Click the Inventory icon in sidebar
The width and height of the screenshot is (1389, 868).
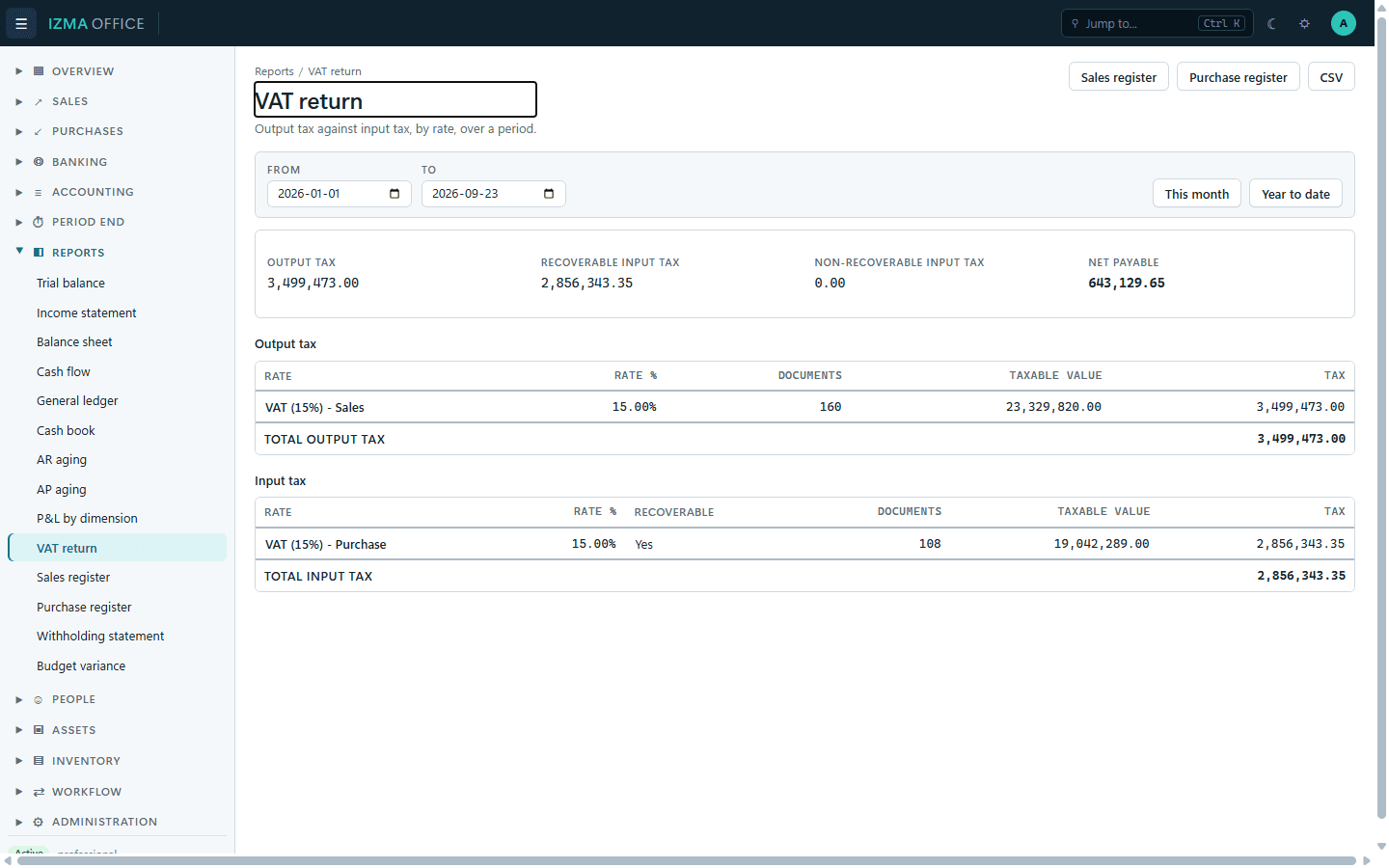39,761
